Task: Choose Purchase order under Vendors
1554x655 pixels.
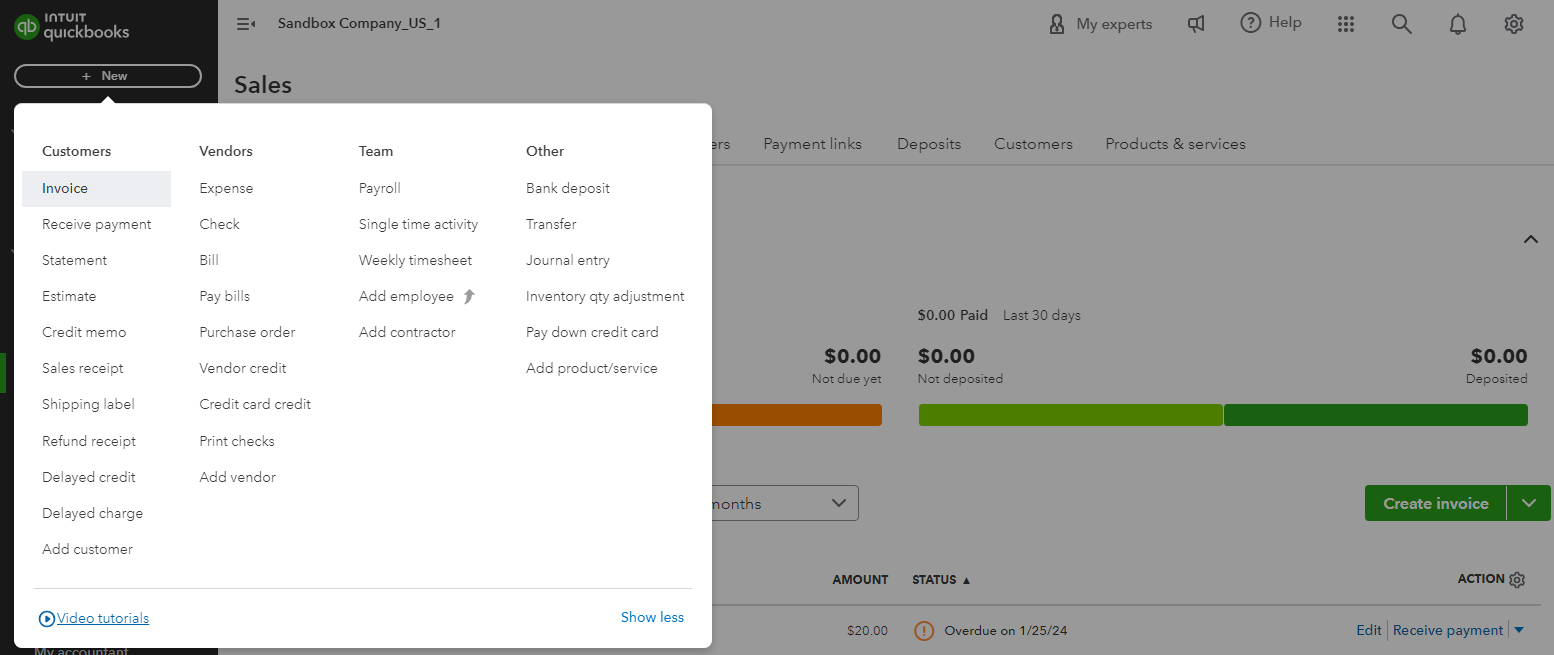Action: point(247,331)
